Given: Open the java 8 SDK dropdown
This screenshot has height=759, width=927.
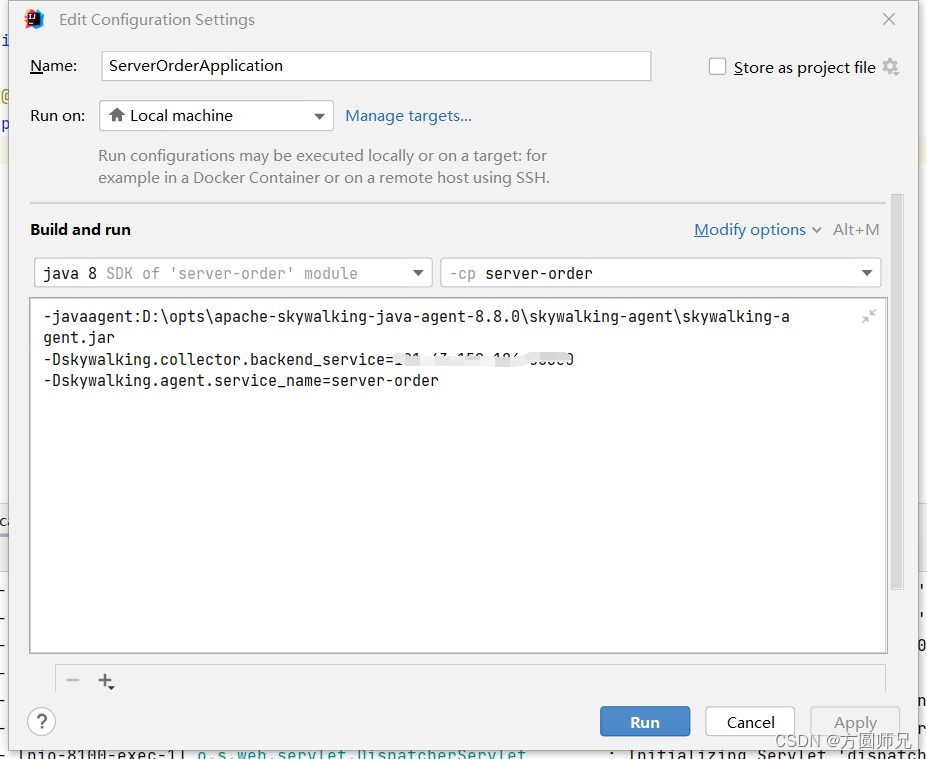Looking at the screenshot, I should 233,273.
